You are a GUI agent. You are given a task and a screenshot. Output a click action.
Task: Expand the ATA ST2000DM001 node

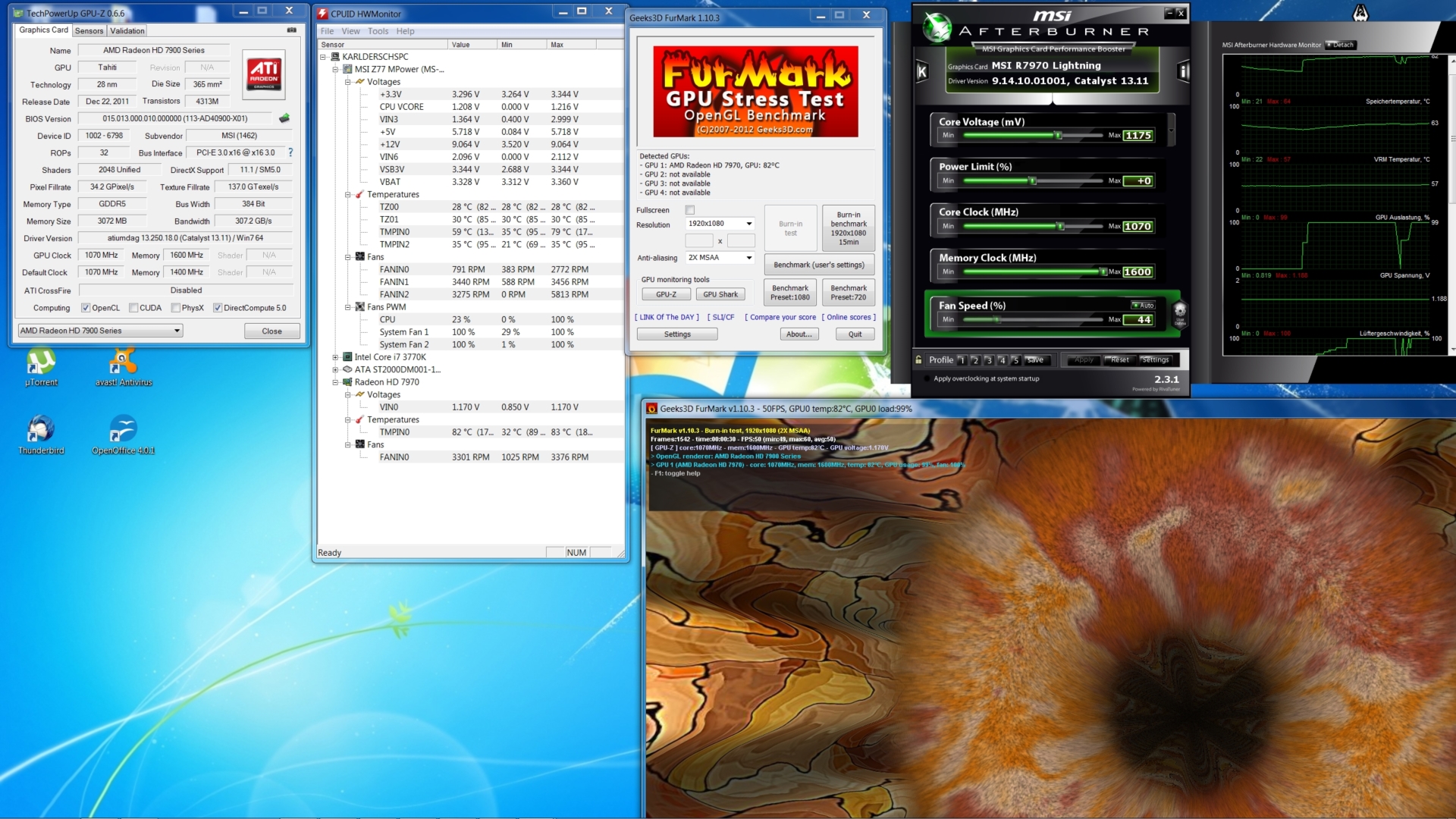(x=335, y=370)
